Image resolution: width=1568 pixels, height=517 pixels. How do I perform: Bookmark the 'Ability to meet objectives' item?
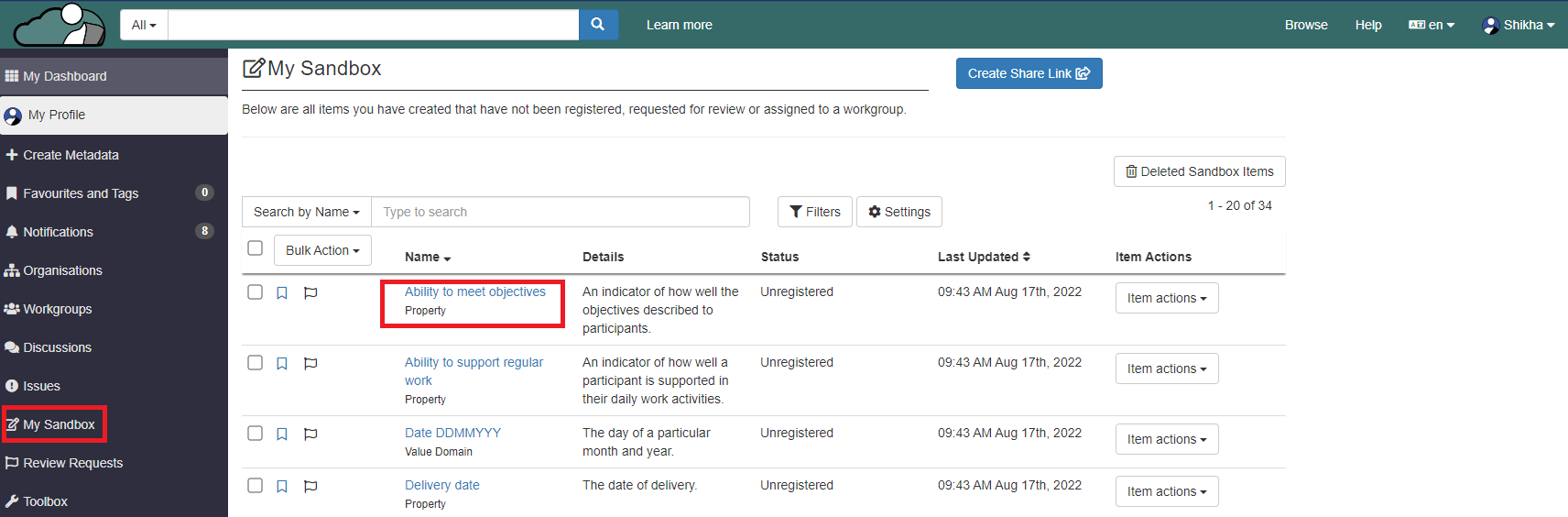[x=282, y=293]
